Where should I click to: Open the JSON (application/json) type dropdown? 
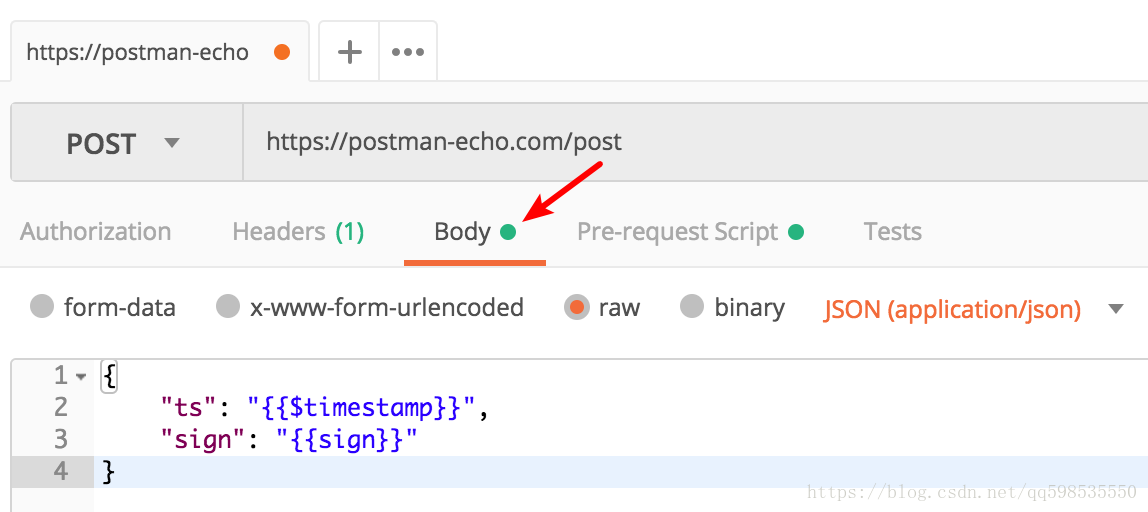[x=973, y=309]
